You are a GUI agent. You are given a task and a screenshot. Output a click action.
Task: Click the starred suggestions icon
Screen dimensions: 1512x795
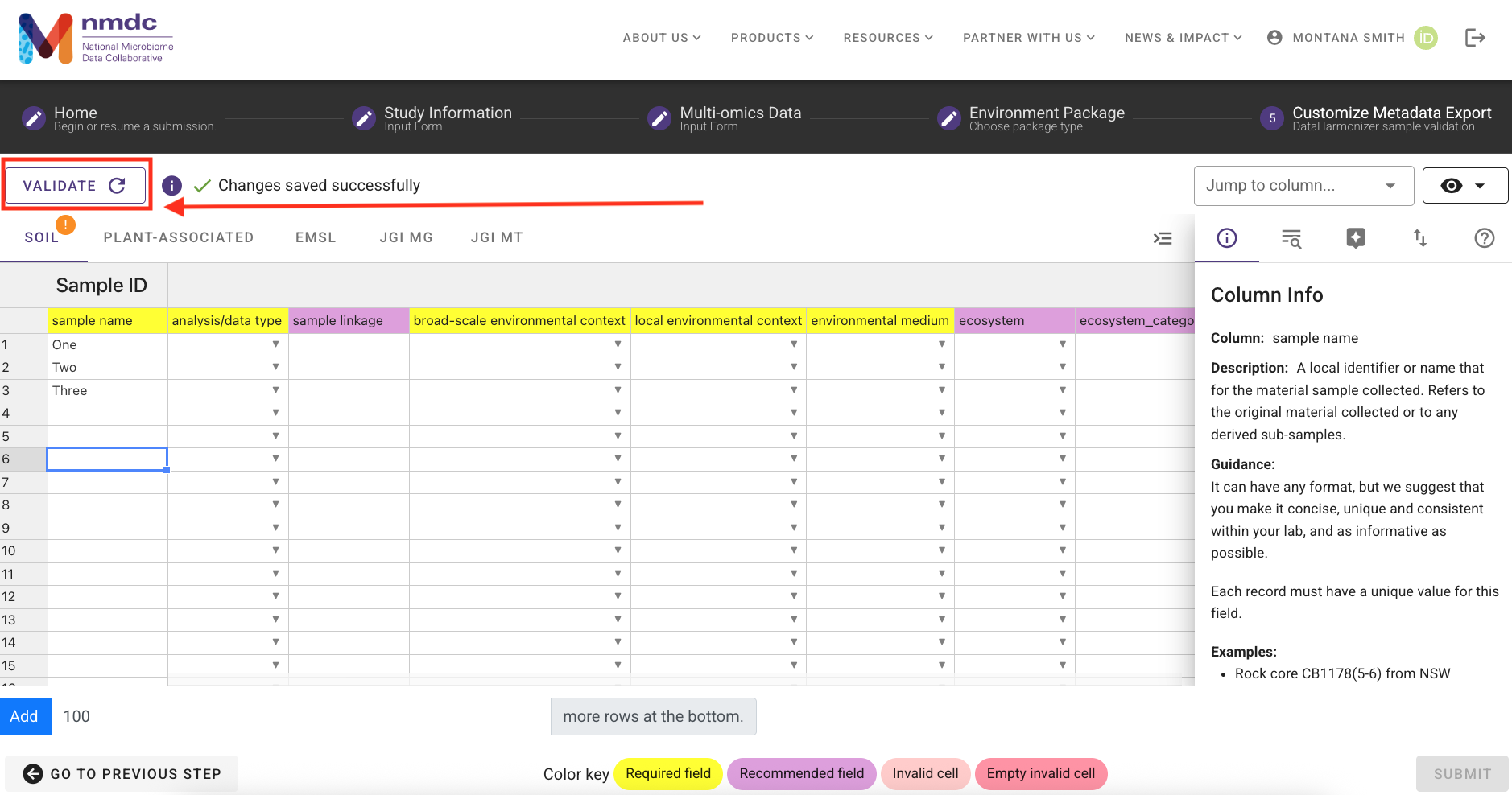pos(1356,238)
